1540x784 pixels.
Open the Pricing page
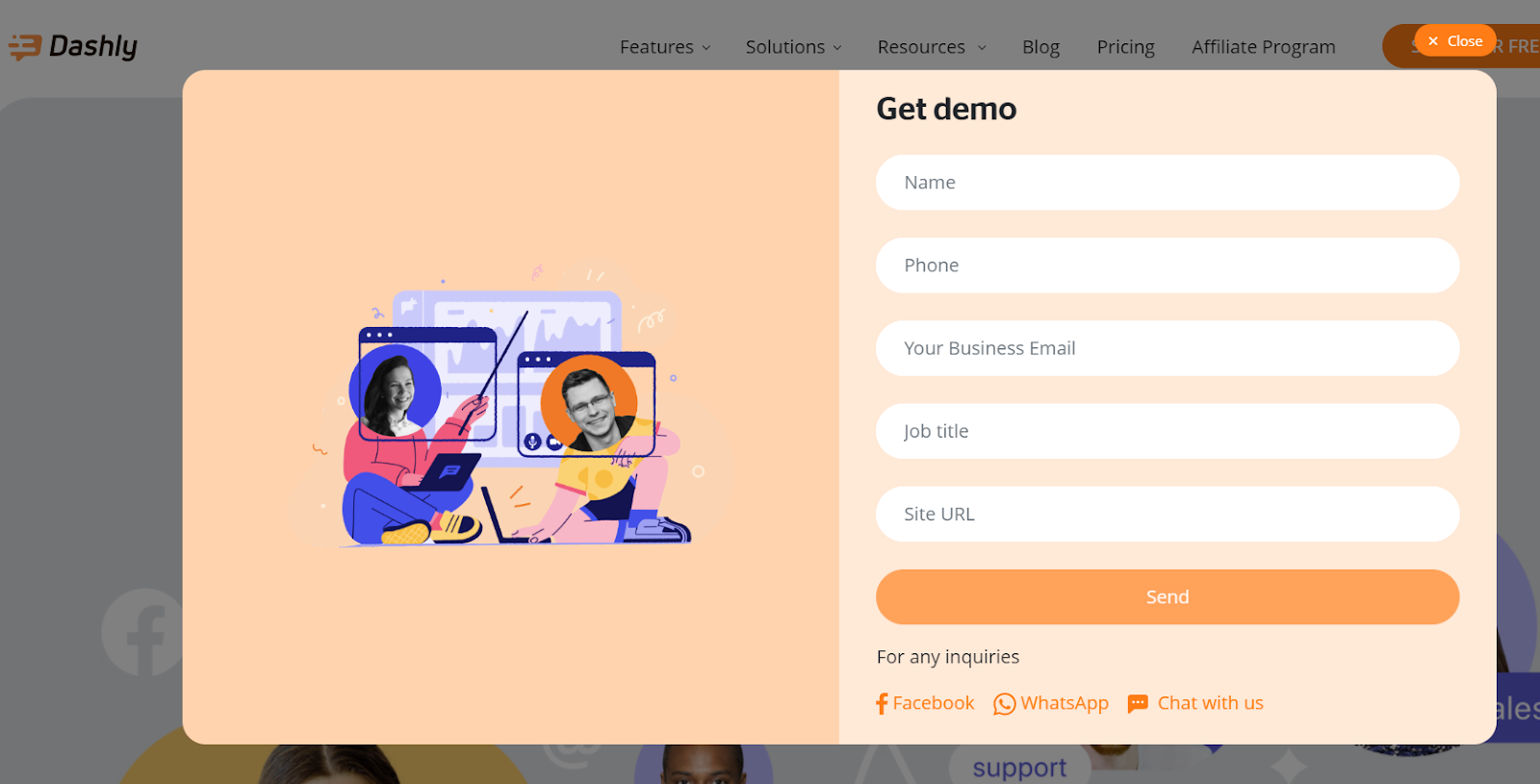(1125, 47)
